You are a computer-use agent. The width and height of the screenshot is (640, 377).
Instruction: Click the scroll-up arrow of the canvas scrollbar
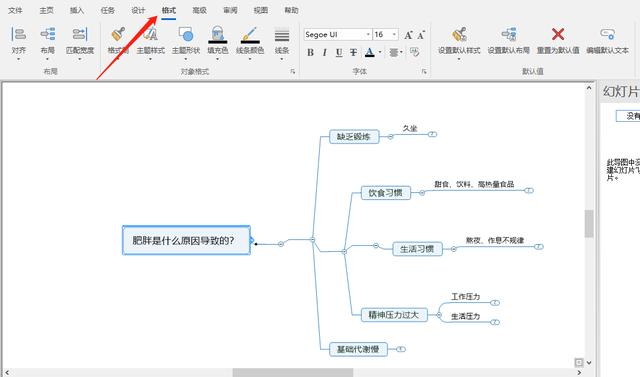click(589, 88)
